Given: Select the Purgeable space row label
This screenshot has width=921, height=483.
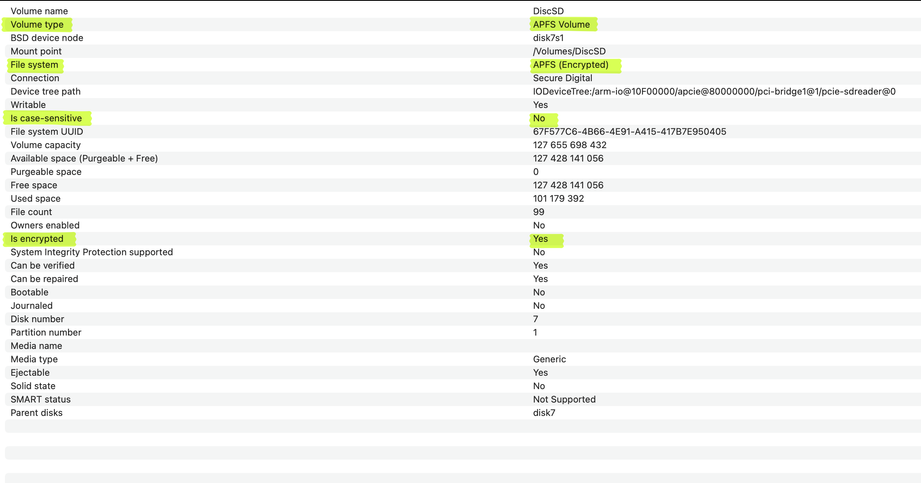Looking at the screenshot, I should (46, 172).
